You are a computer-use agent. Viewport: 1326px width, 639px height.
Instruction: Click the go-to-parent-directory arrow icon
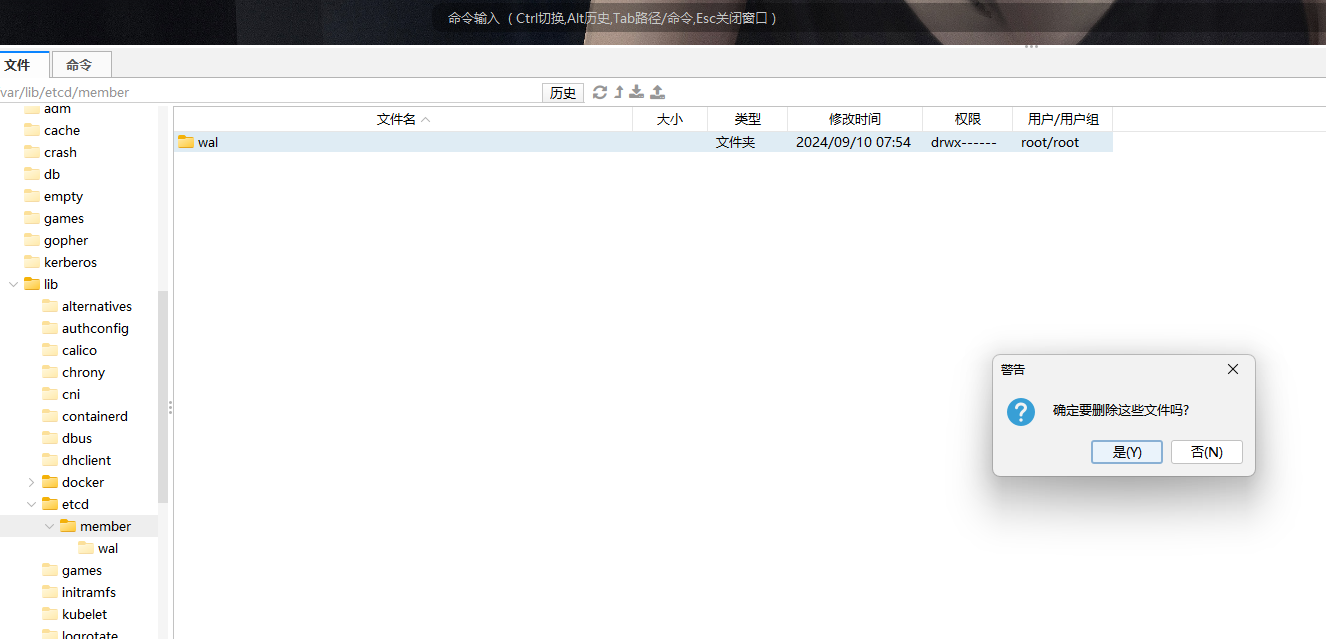(618, 92)
